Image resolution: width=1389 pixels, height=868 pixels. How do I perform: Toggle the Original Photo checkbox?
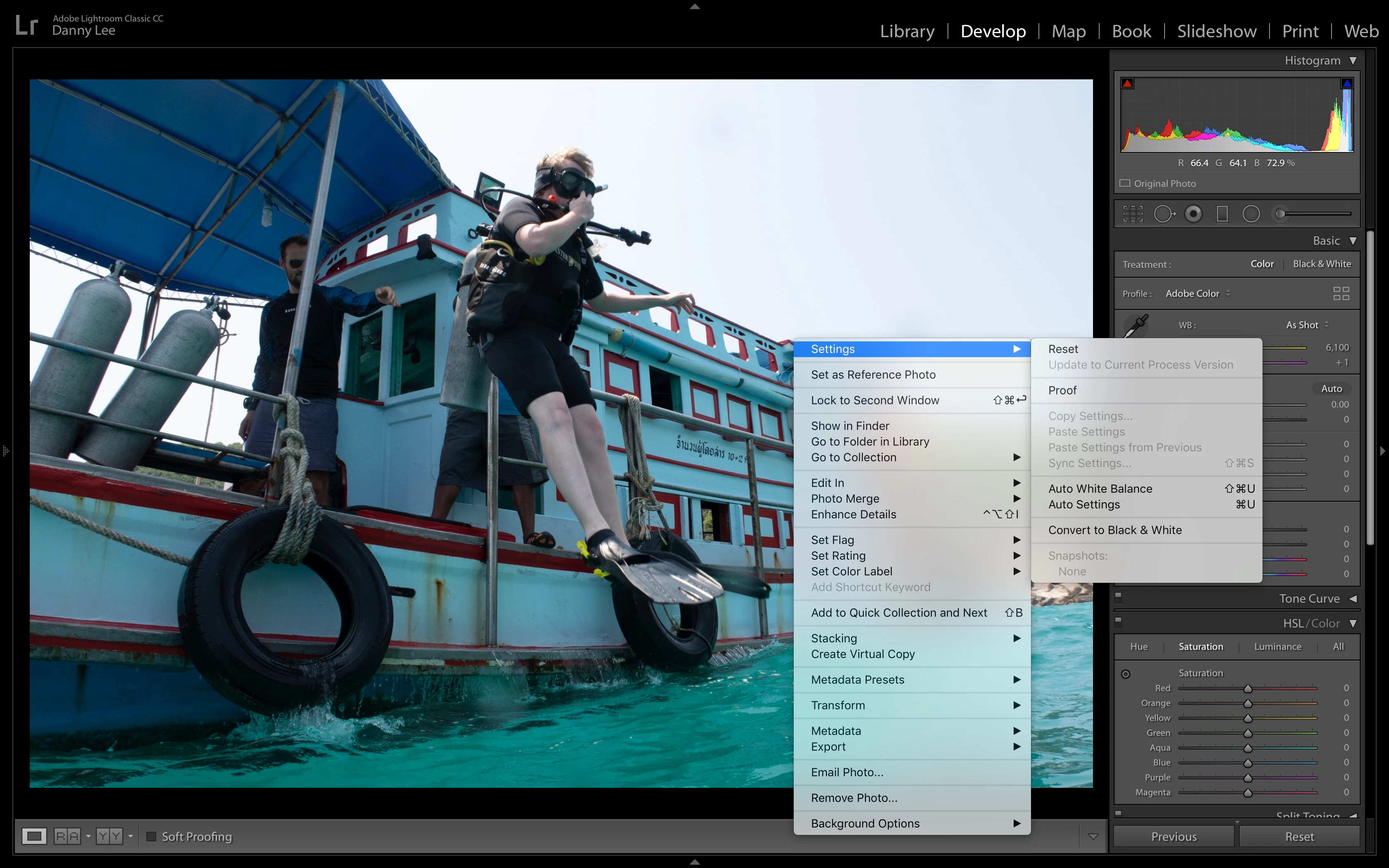[x=1125, y=184]
